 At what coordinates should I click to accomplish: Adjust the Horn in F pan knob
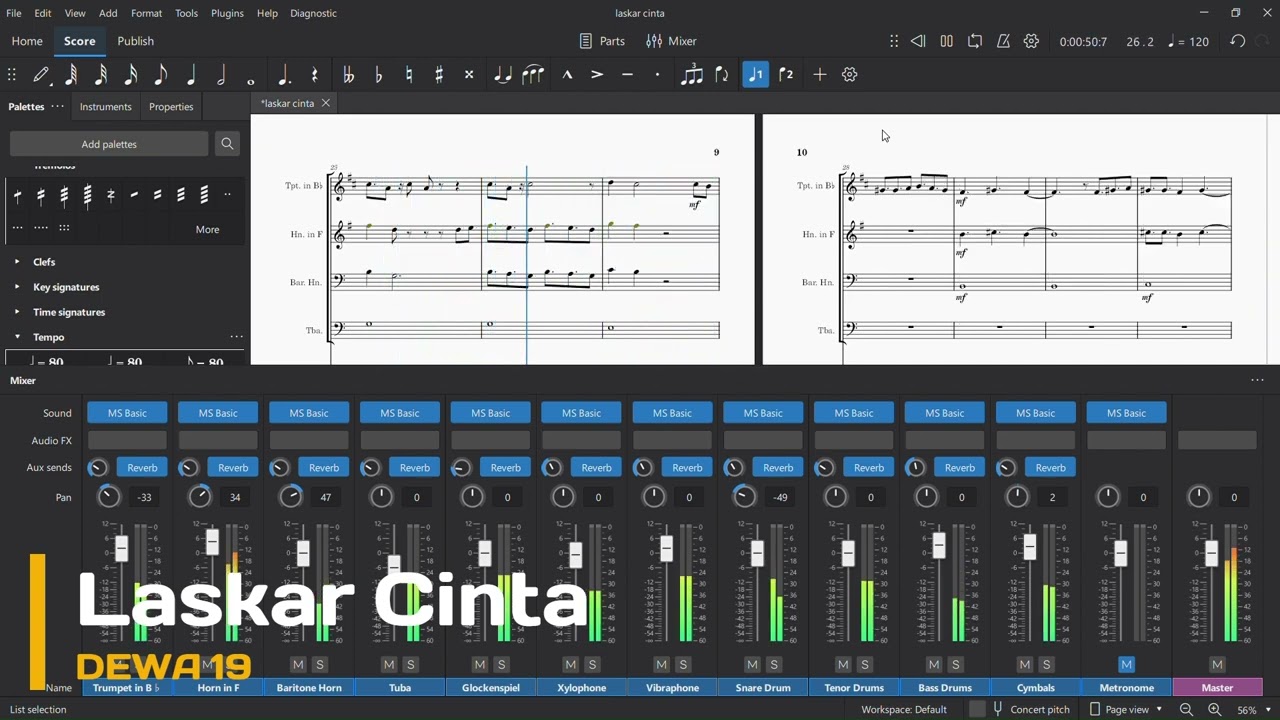pyautogui.click(x=200, y=497)
